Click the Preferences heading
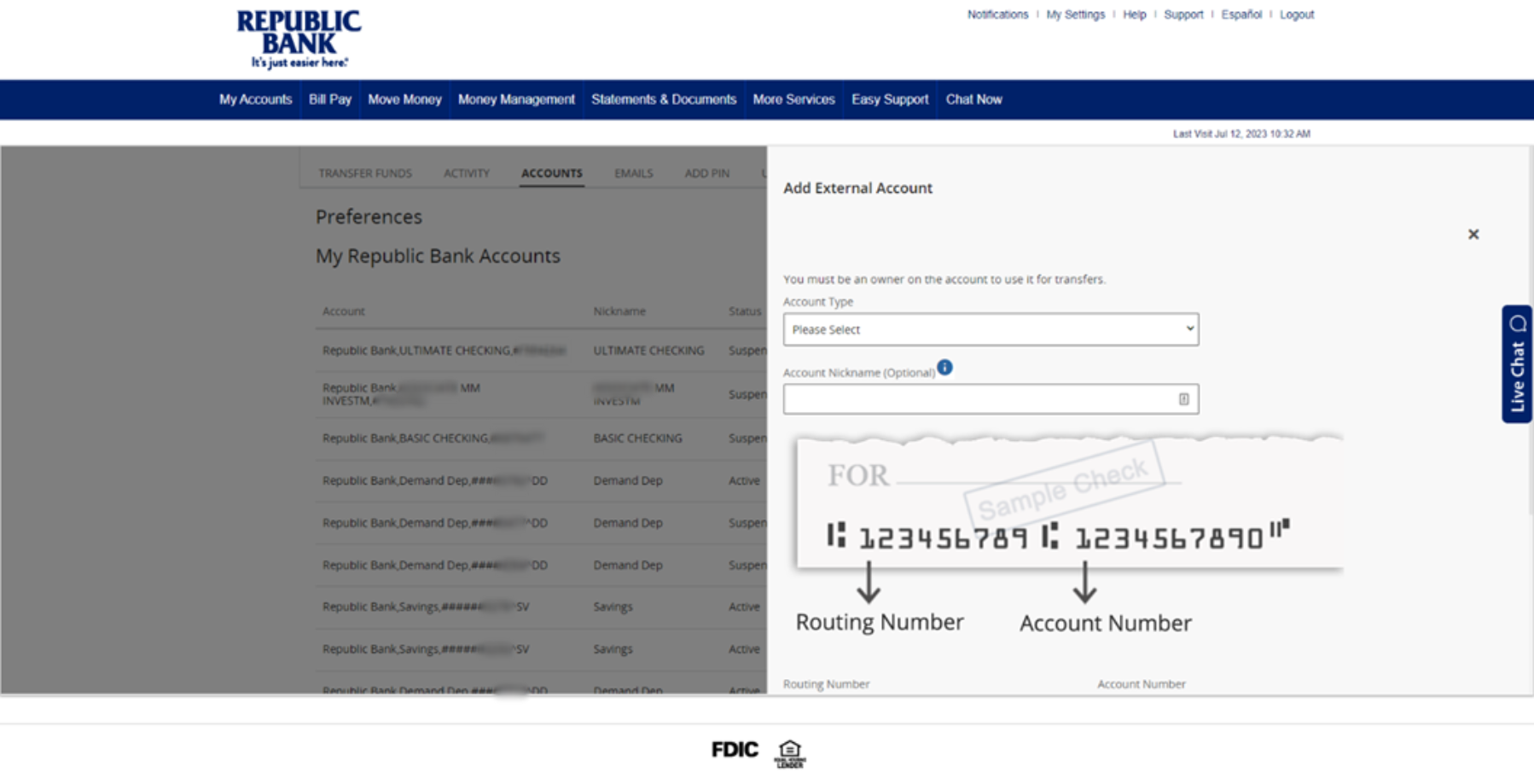The image size is (1534, 784). 369,217
